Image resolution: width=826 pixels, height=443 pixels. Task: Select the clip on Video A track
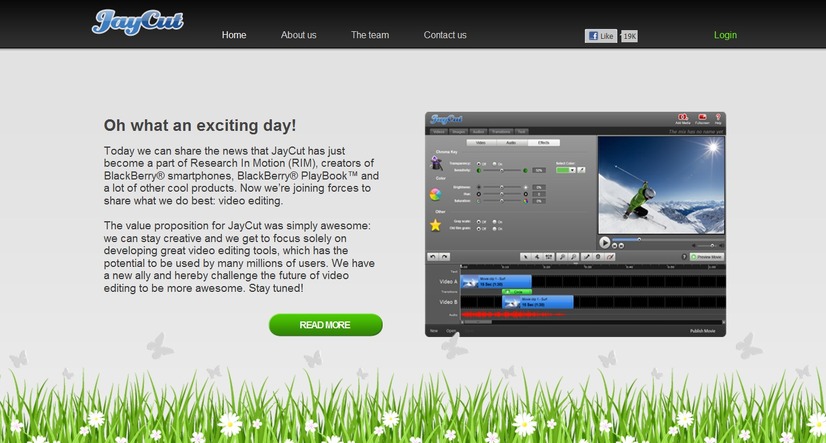point(496,281)
